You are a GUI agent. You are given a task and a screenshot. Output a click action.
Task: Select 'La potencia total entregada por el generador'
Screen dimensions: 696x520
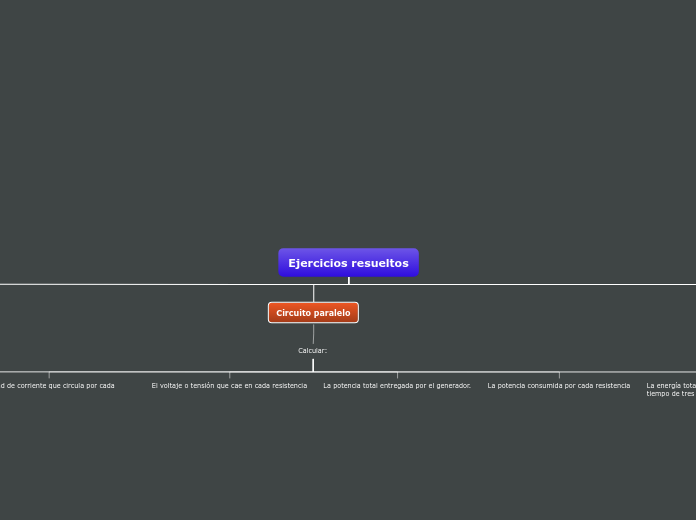pos(397,385)
